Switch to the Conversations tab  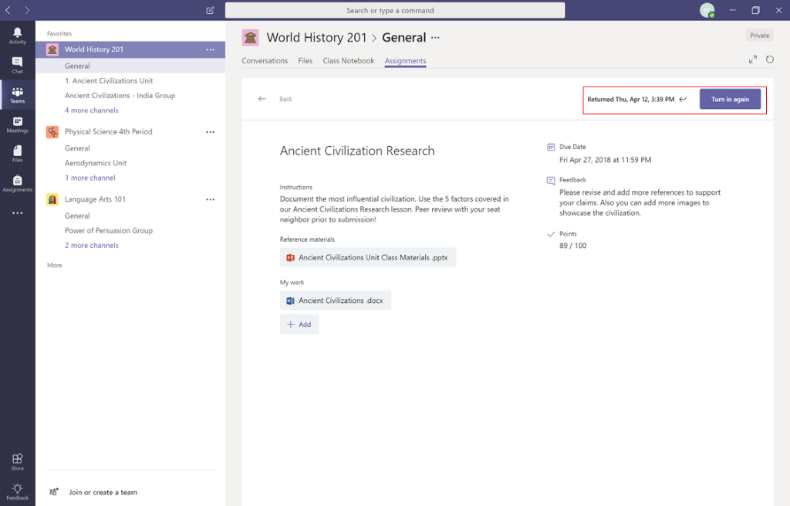(265, 61)
